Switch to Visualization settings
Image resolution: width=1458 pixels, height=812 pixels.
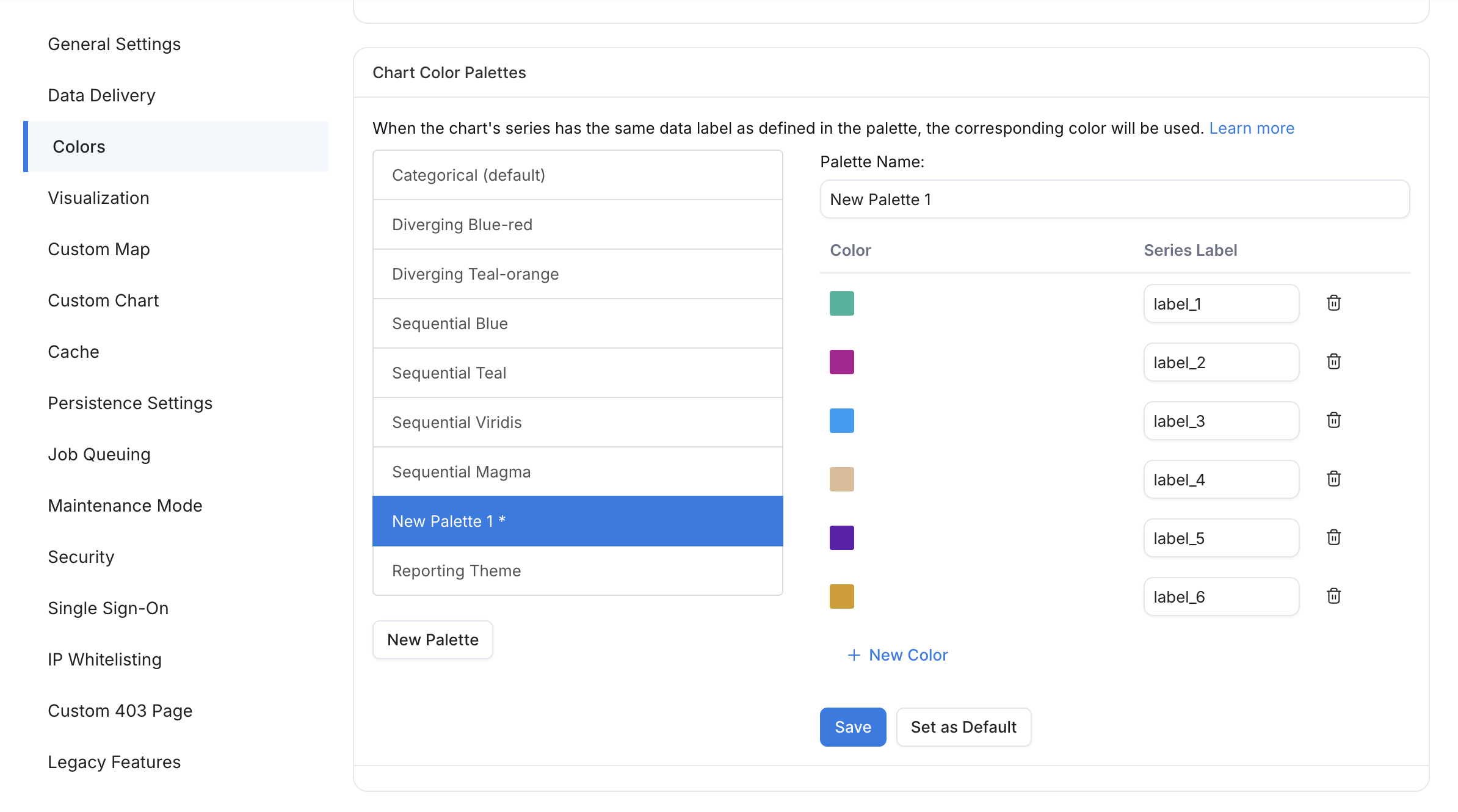click(98, 198)
